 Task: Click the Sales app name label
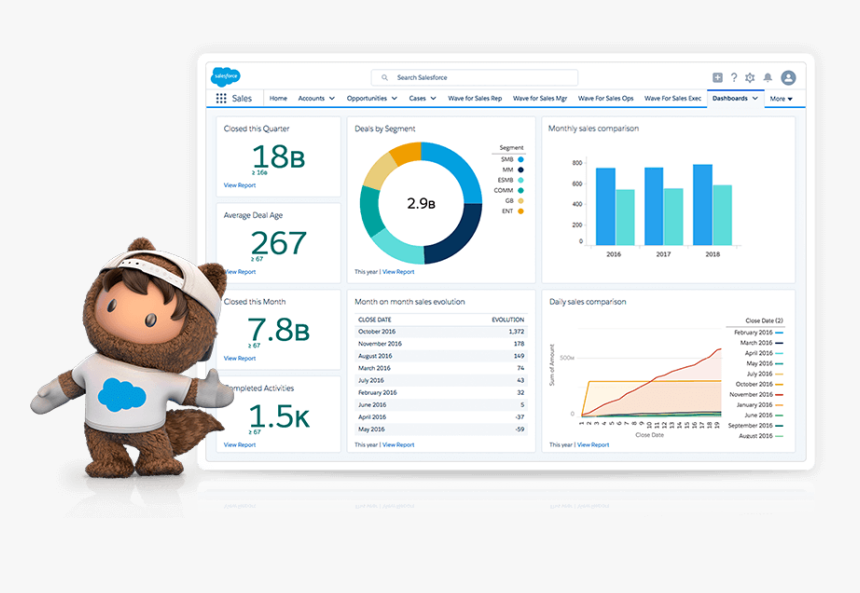click(242, 98)
